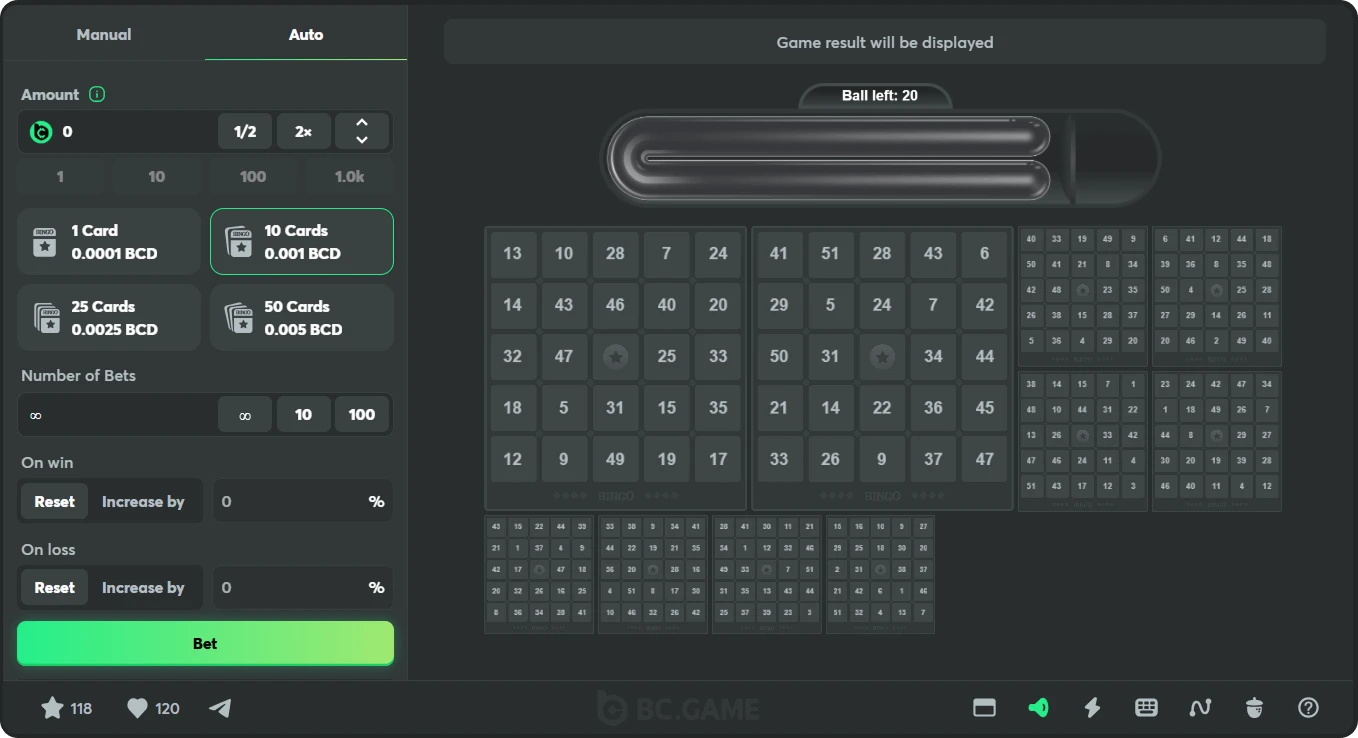Screen dimensions: 1358x738
Task: Reset the On win setting
Action: pos(53,501)
